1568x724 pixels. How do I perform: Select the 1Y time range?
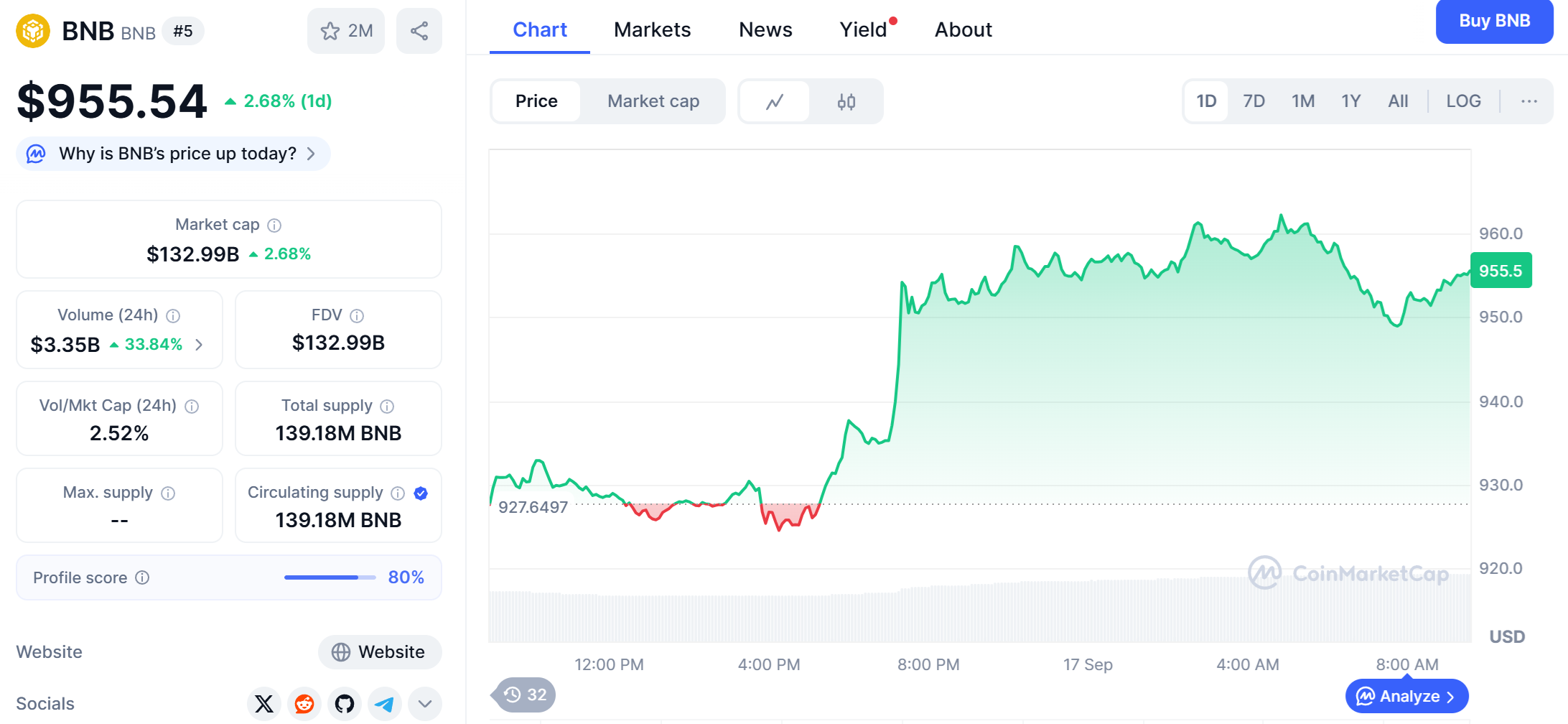click(1351, 101)
